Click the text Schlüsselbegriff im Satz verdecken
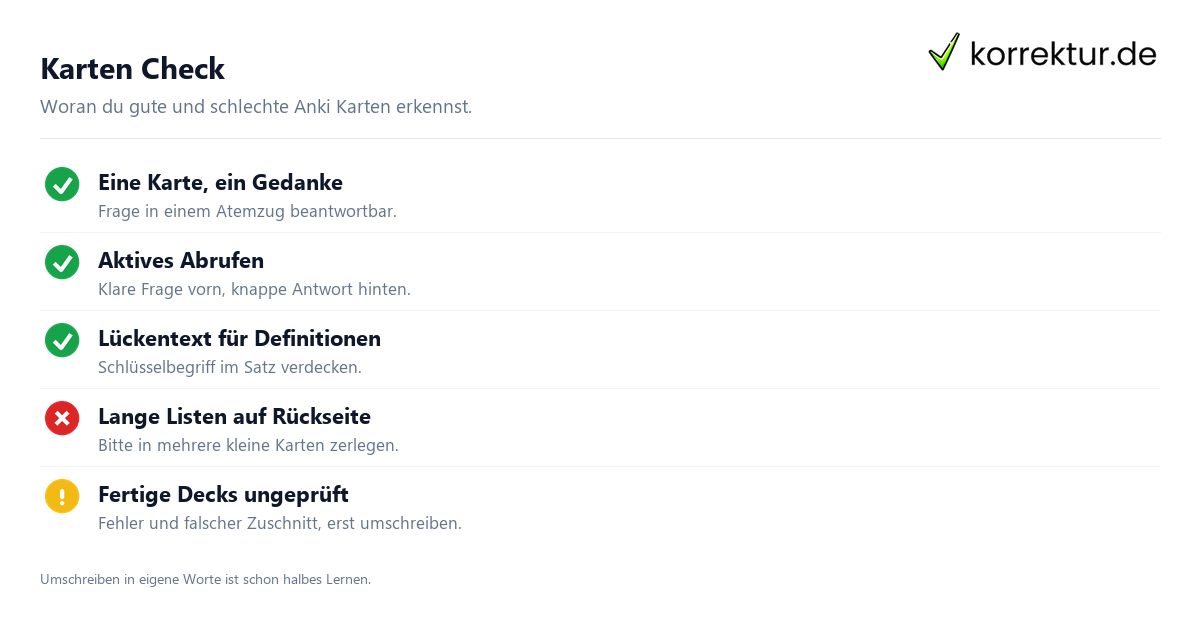This screenshot has height=630, width=1200. click(230, 368)
